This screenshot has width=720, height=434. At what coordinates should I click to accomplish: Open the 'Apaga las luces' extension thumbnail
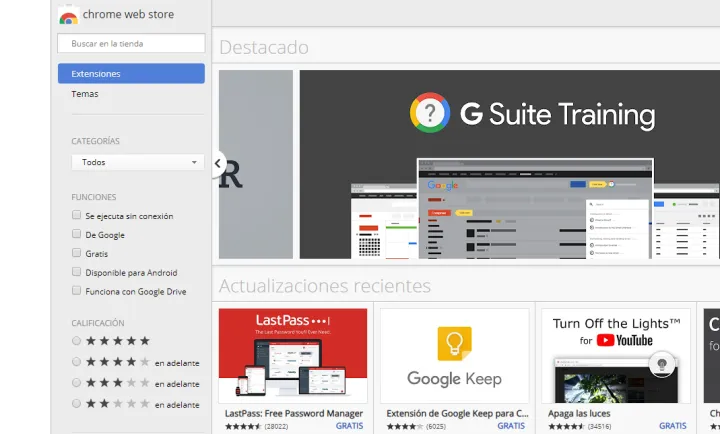click(615, 355)
